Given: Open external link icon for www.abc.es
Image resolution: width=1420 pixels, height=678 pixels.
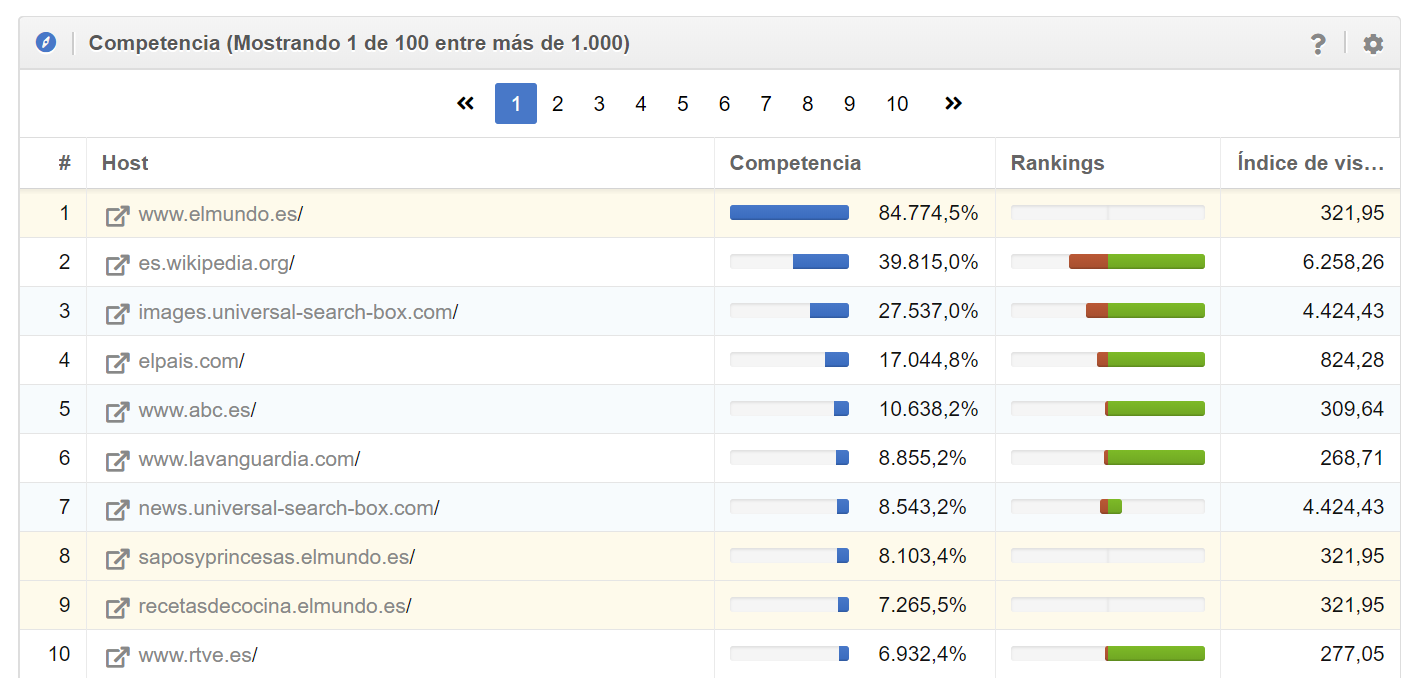Looking at the screenshot, I should [118, 411].
